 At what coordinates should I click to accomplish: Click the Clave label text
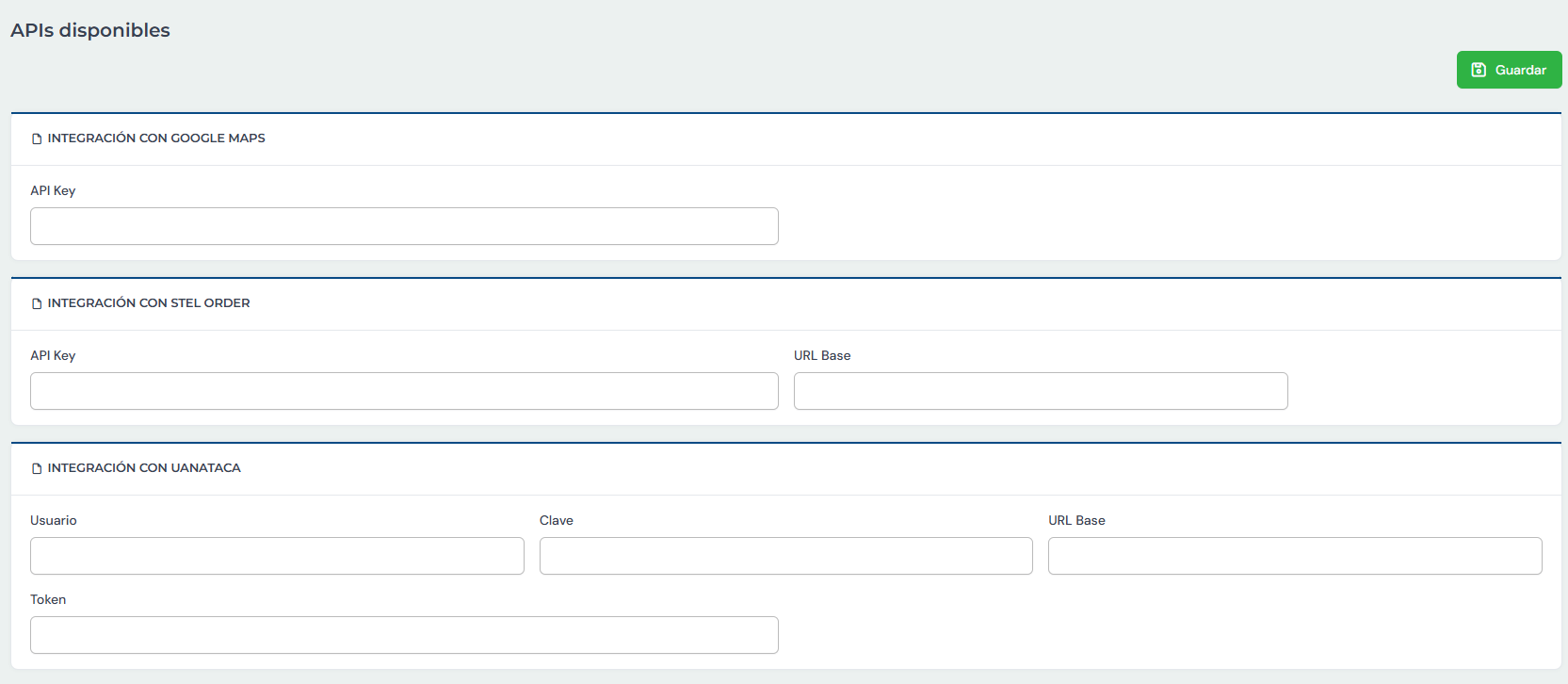coord(556,520)
